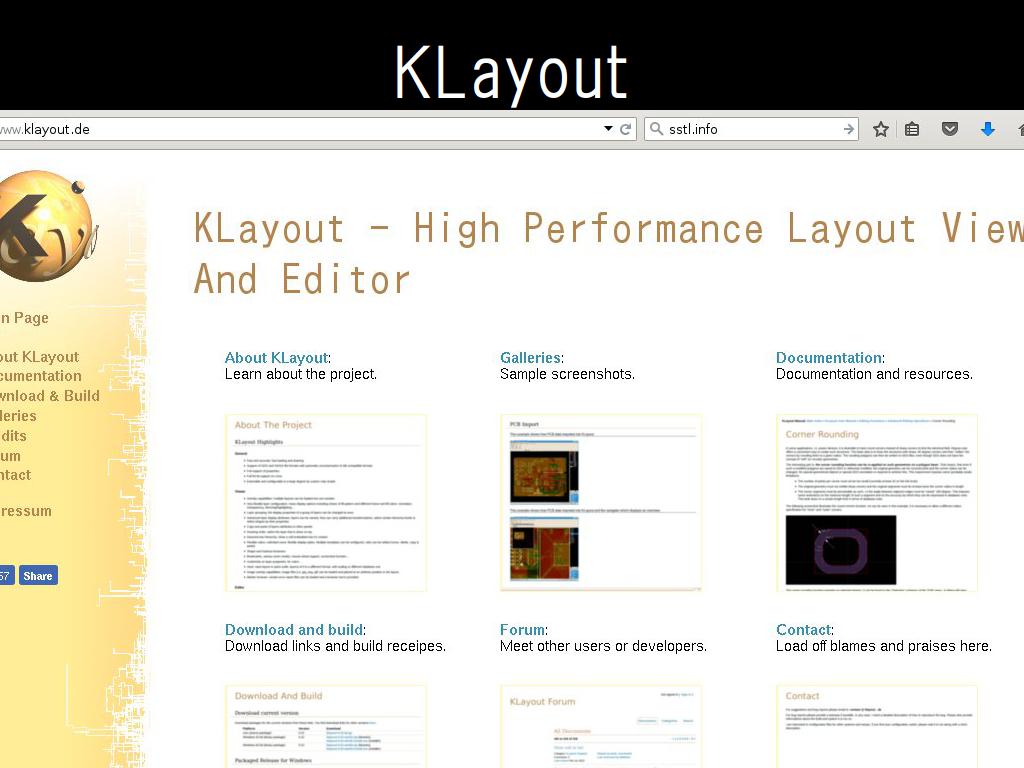Open the PCB Import gallery thumbnail
The height and width of the screenshot is (768, 1024).
(601, 503)
